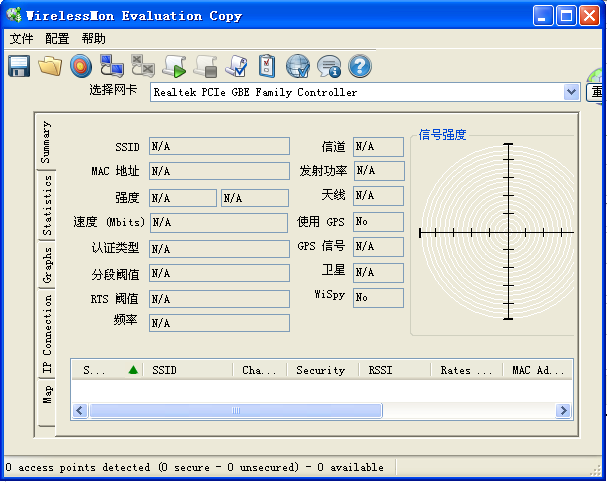Start logging with green play scroll icon
The image size is (607, 482).
[174, 66]
